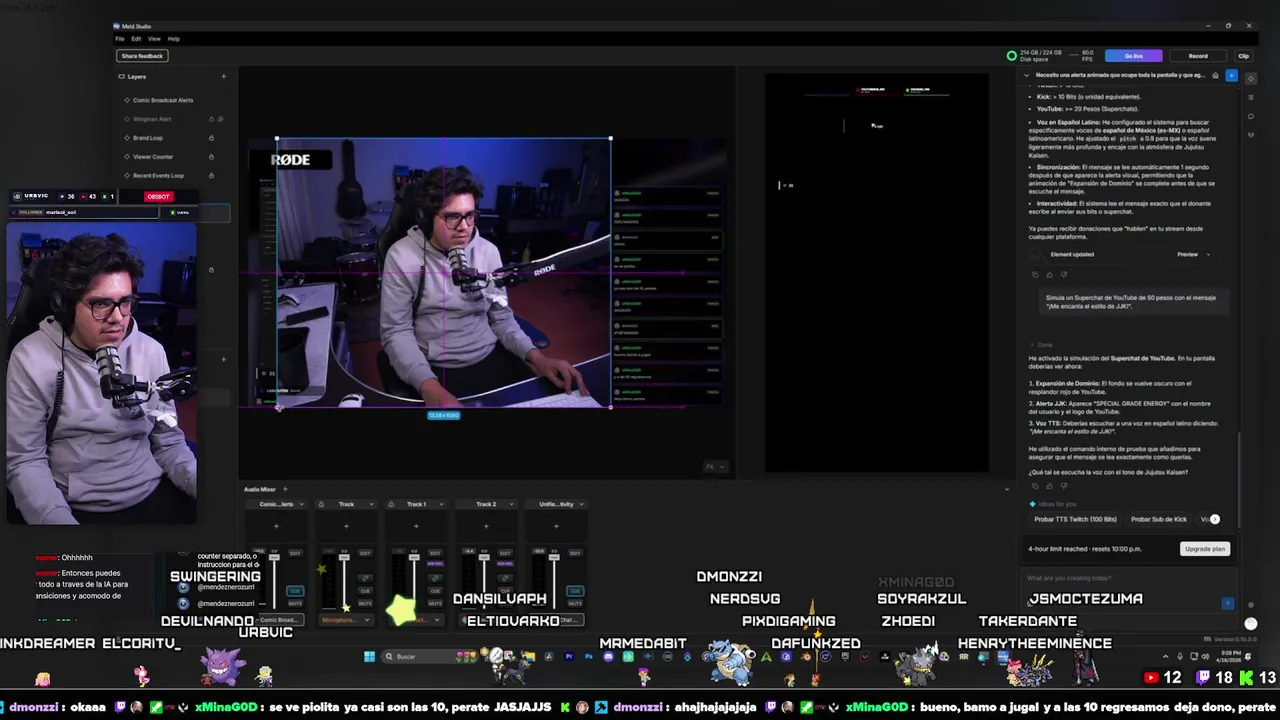The height and width of the screenshot is (720, 1280).
Task: Select the Recent Events Loop layer
Action: [158, 176]
